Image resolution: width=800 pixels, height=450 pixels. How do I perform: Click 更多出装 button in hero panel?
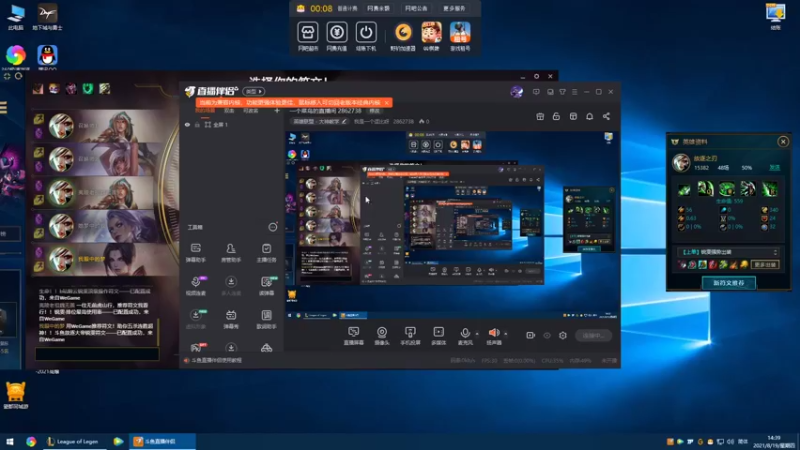point(765,264)
